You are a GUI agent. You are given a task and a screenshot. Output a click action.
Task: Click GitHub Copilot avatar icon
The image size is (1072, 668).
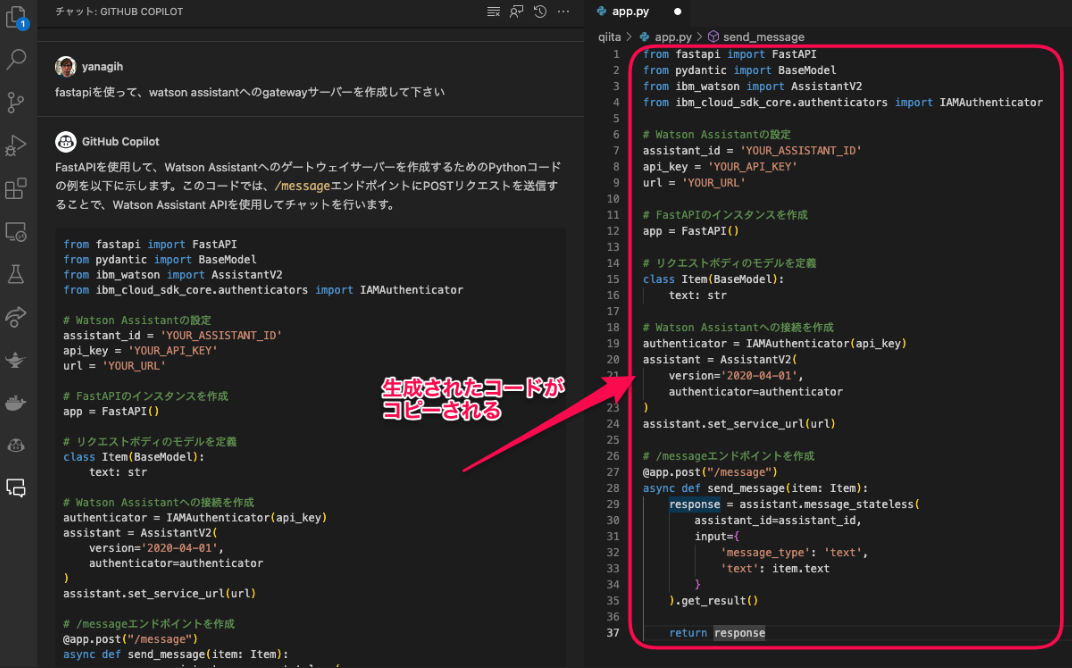(x=65, y=142)
